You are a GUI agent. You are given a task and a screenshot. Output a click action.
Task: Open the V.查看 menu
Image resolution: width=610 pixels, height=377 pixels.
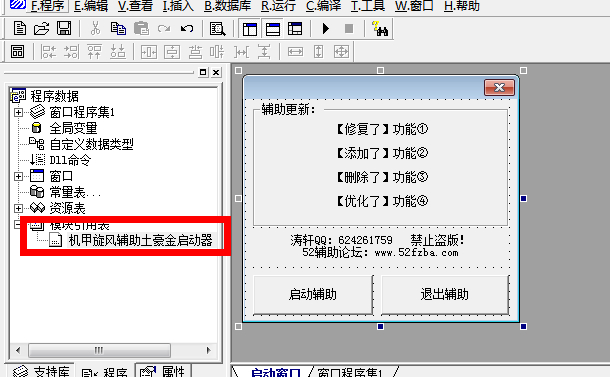[135, 5]
